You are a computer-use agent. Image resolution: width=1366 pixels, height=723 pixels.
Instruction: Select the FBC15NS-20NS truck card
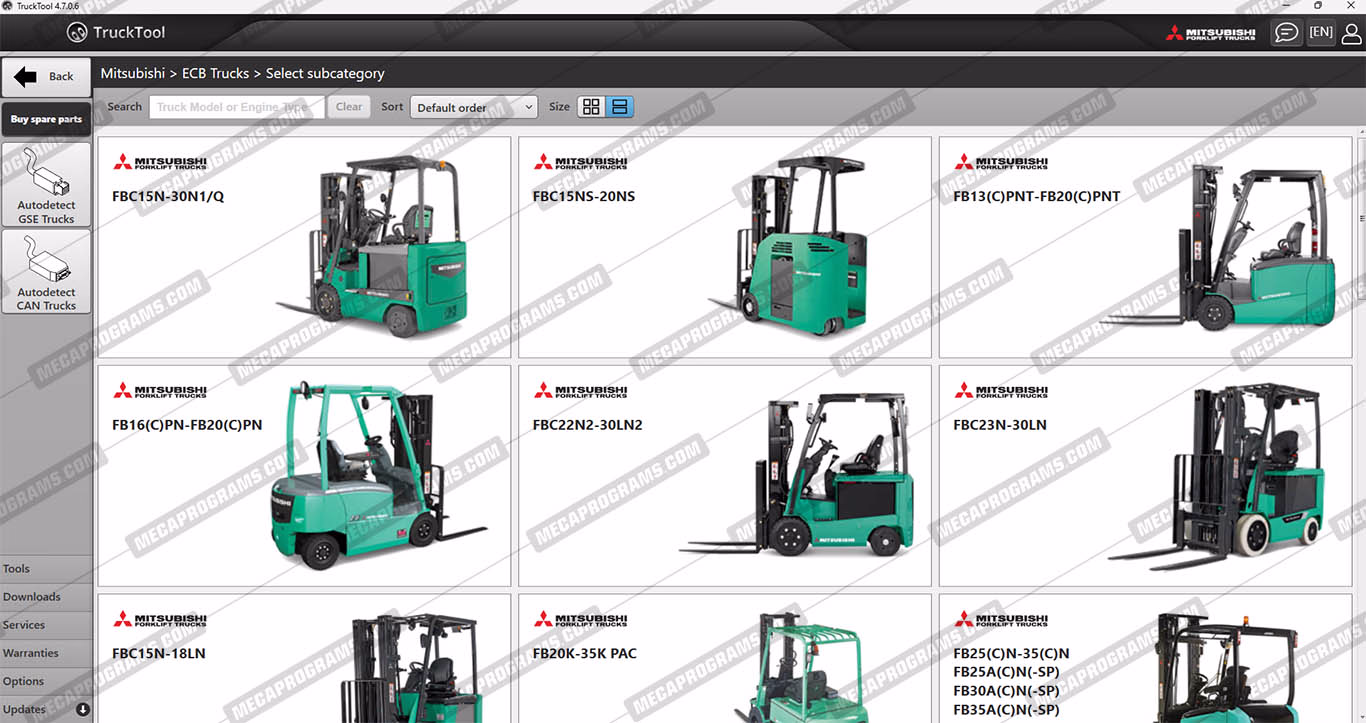coord(725,247)
